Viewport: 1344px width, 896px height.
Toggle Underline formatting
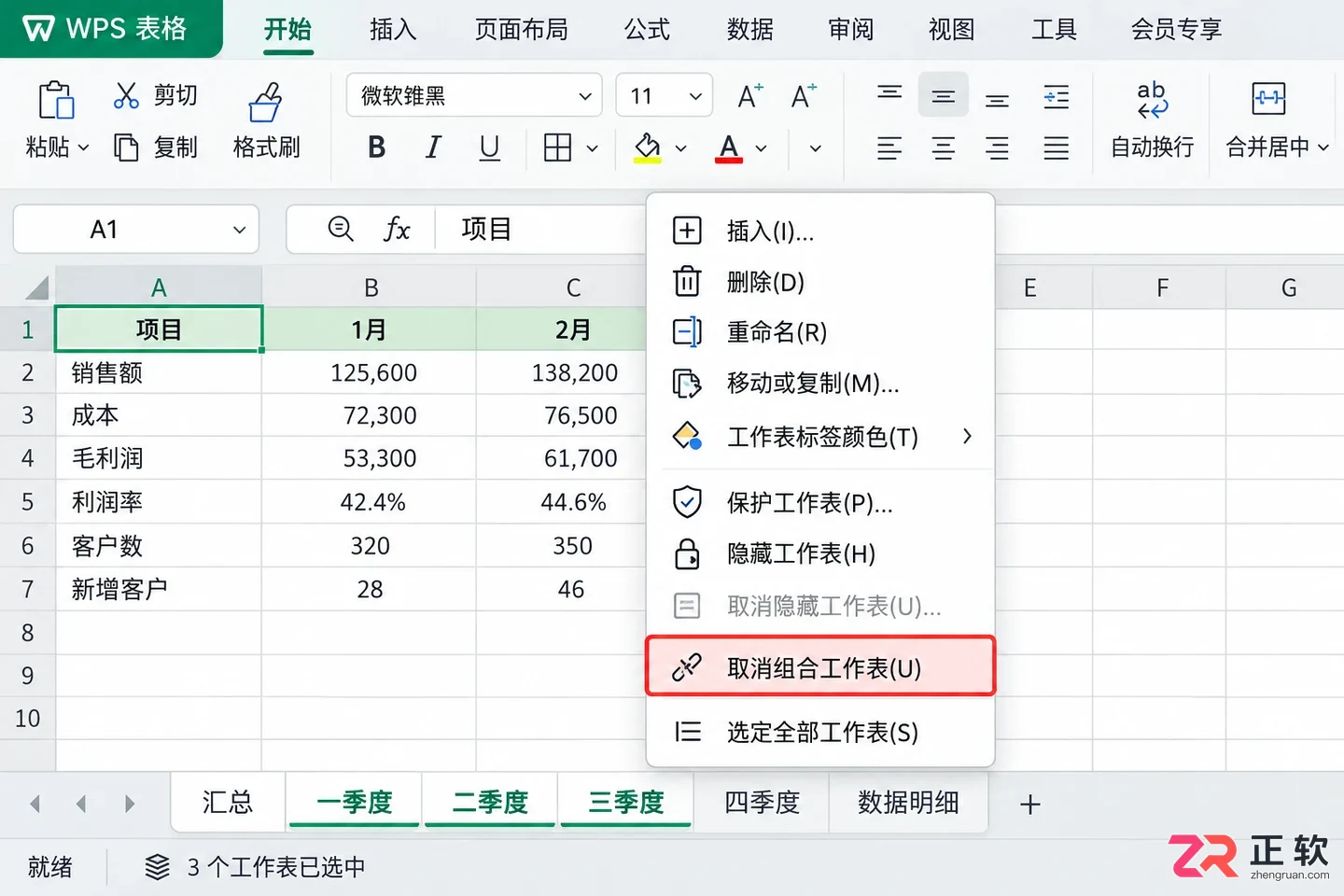[x=489, y=147]
